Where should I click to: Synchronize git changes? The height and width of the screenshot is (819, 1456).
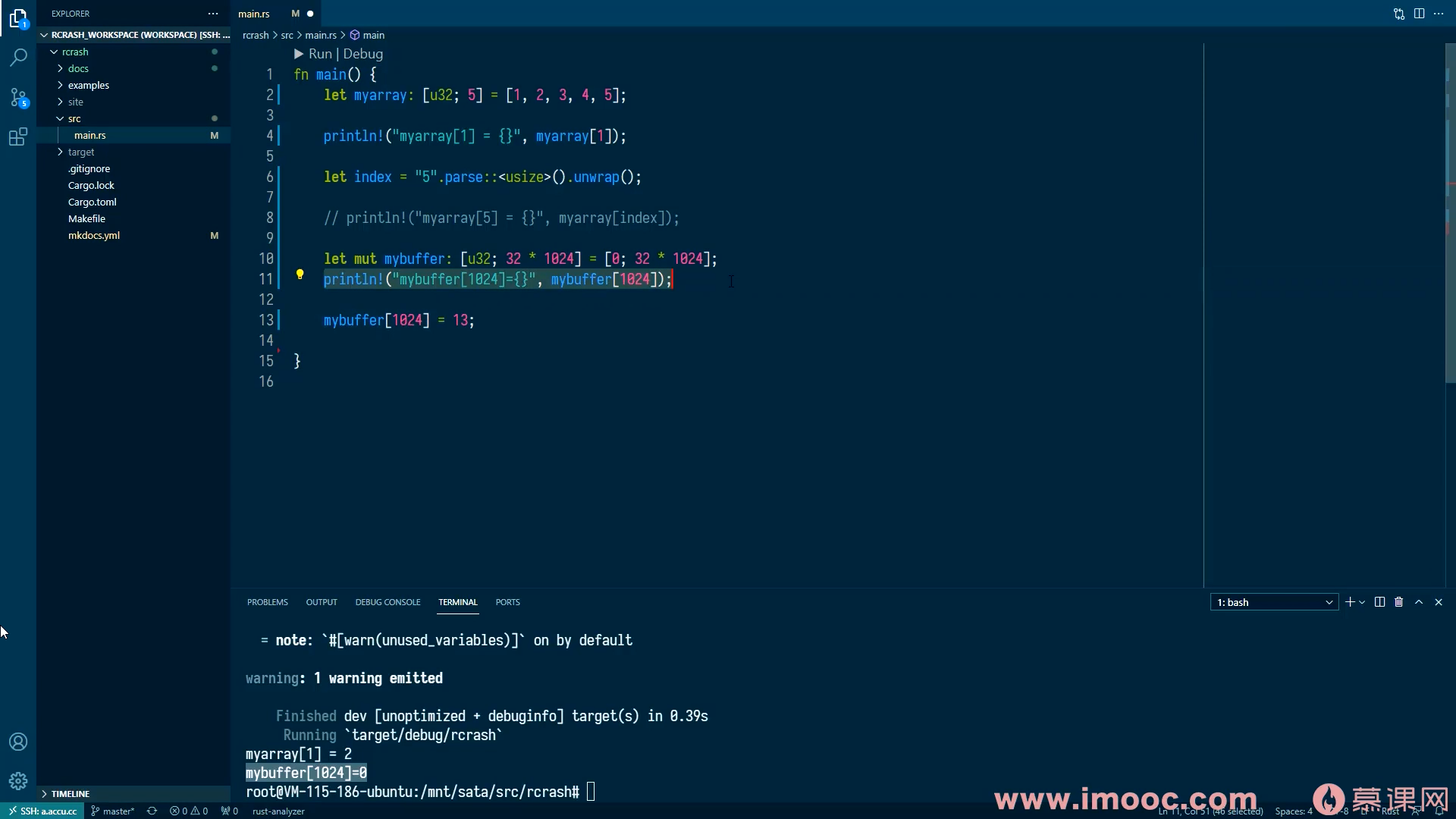click(152, 811)
